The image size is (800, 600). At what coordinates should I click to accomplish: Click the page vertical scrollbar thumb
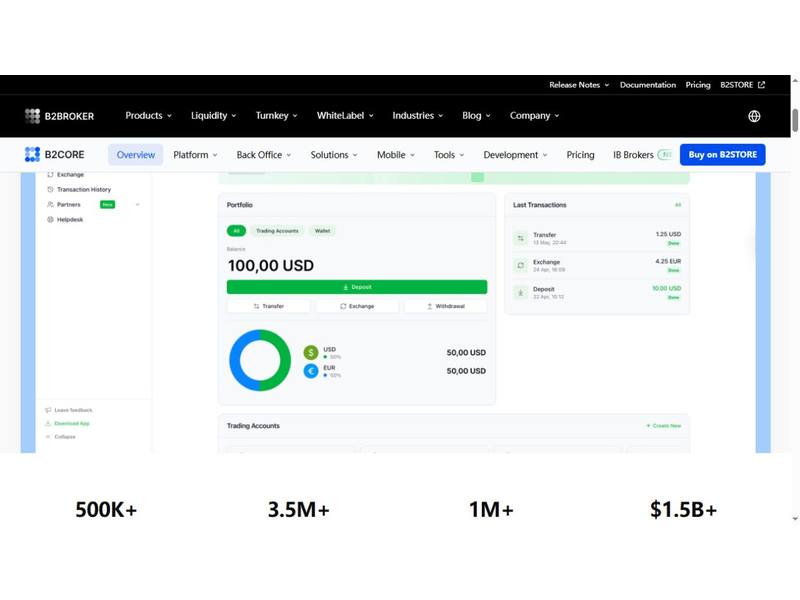tap(795, 120)
